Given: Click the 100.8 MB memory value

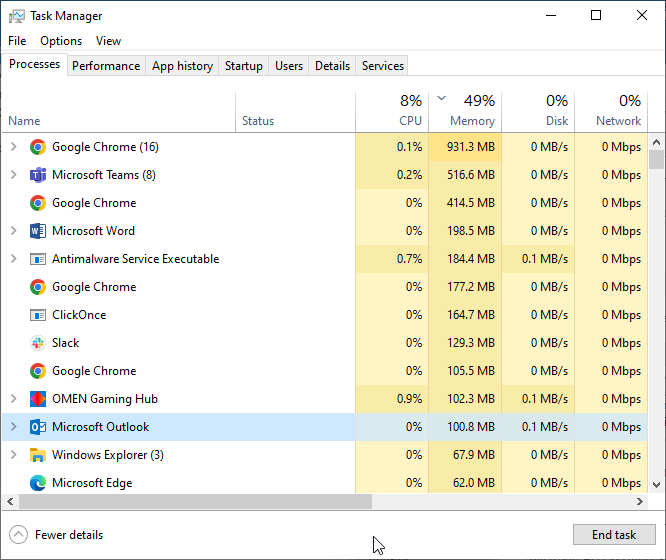Looking at the screenshot, I should 471,427.
